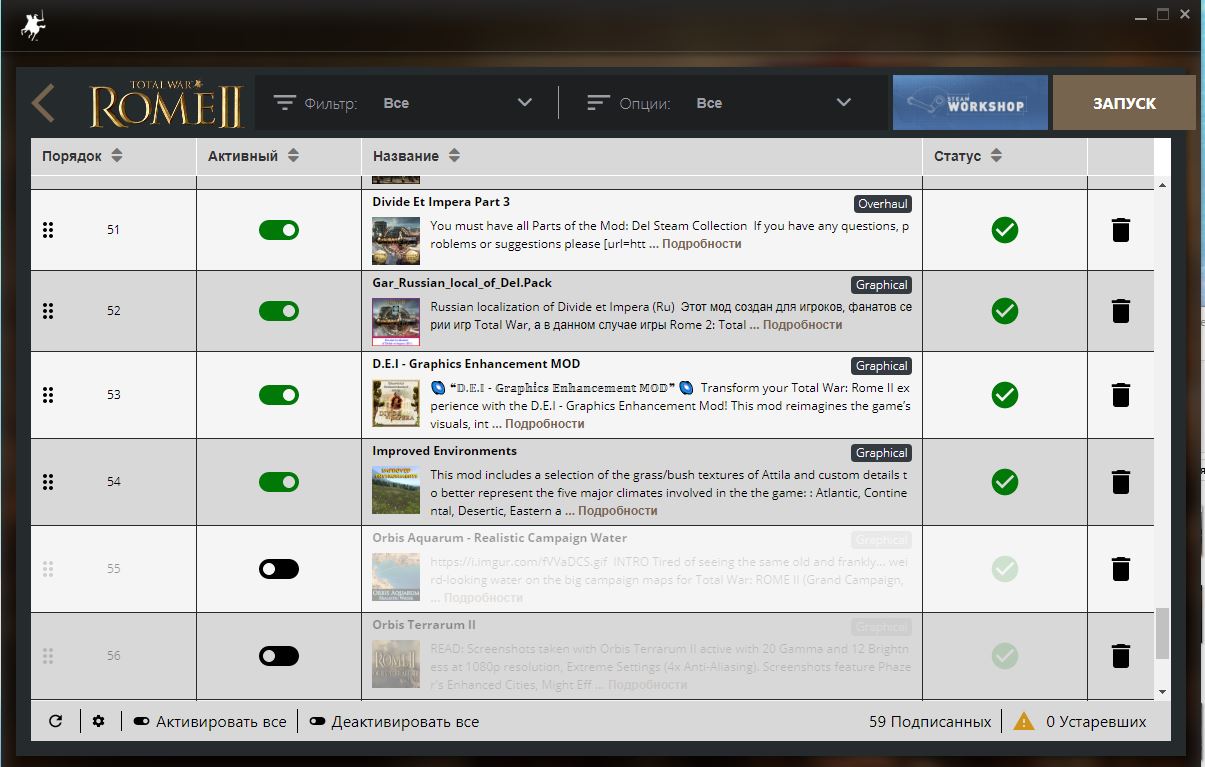Sort the list by Название column
Screen dimensions: 1205x767
pyautogui.click(x=416, y=156)
